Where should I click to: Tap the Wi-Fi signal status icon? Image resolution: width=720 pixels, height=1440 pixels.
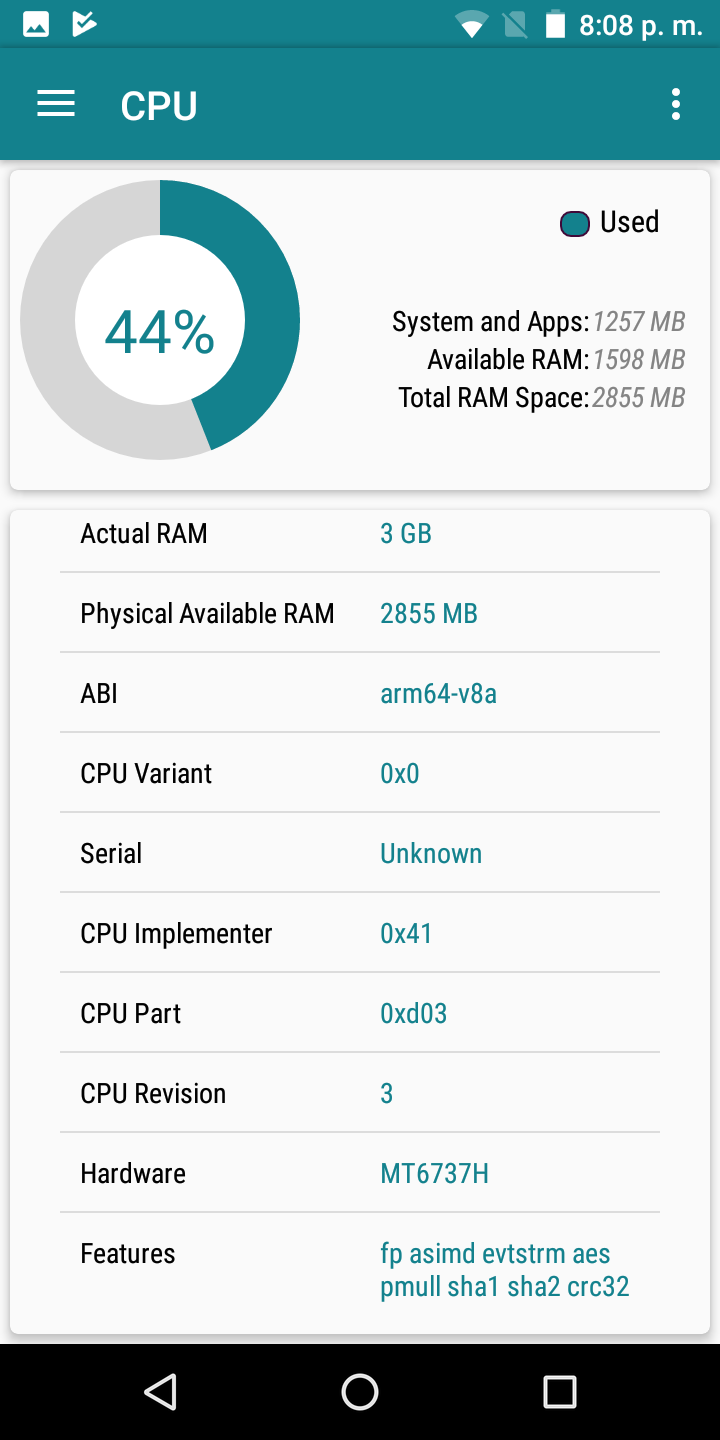pyautogui.click(x=470, y=24)
